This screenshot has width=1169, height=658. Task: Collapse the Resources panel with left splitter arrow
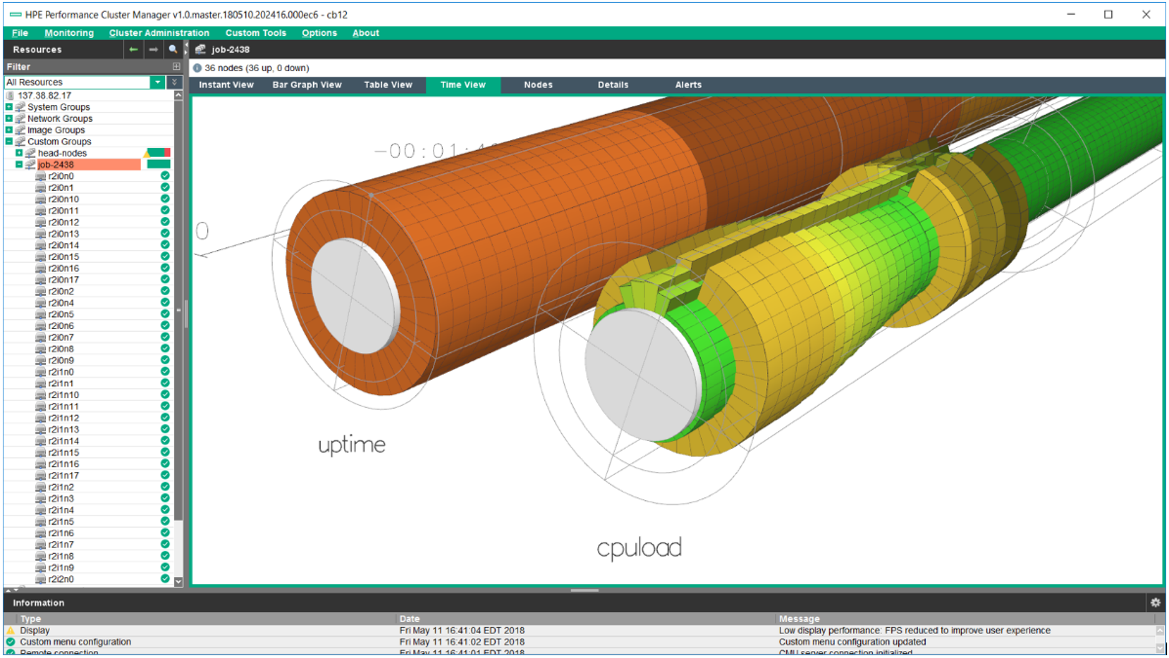coord(186,46)
